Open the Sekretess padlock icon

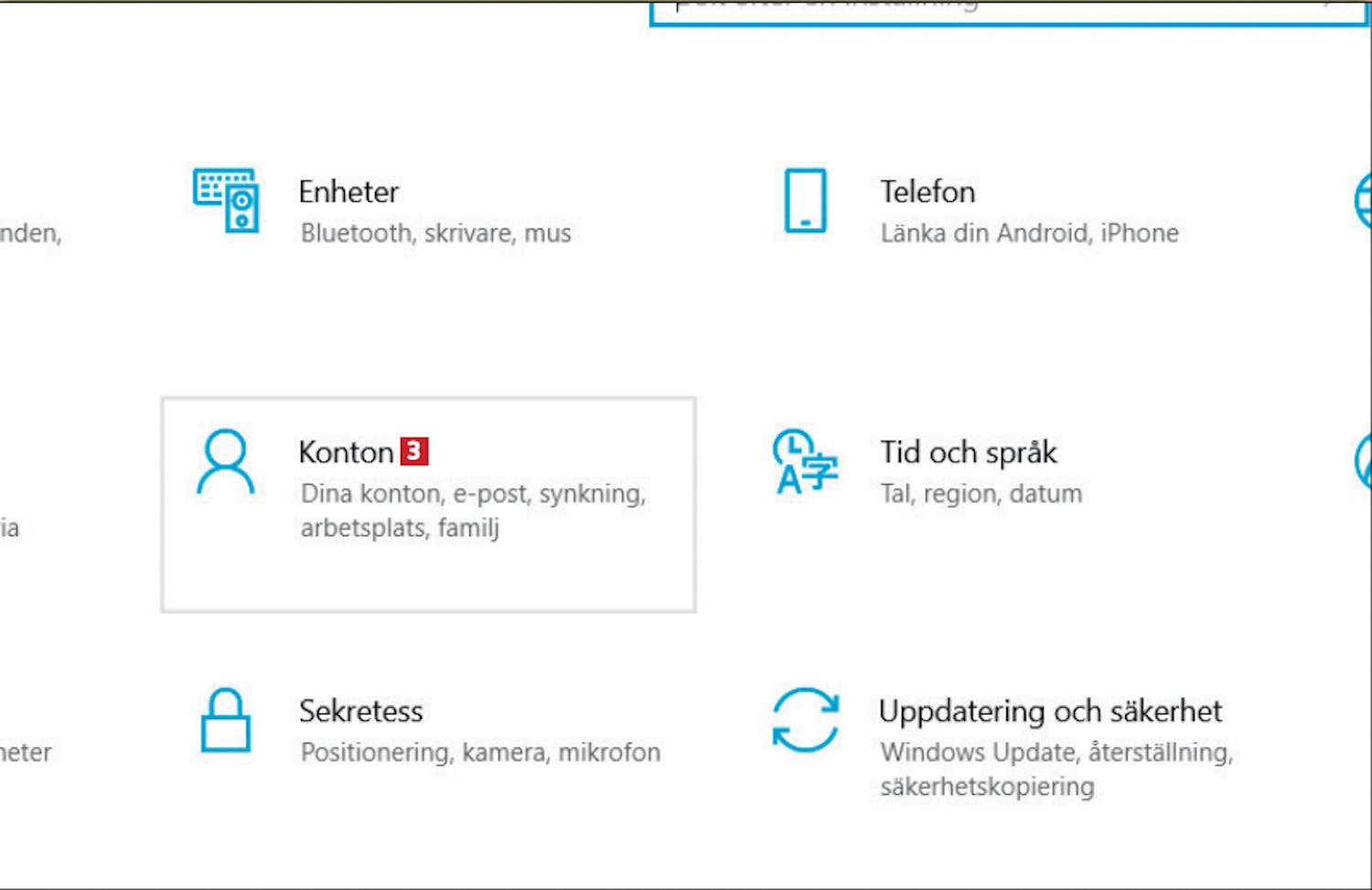coord(225,721)
